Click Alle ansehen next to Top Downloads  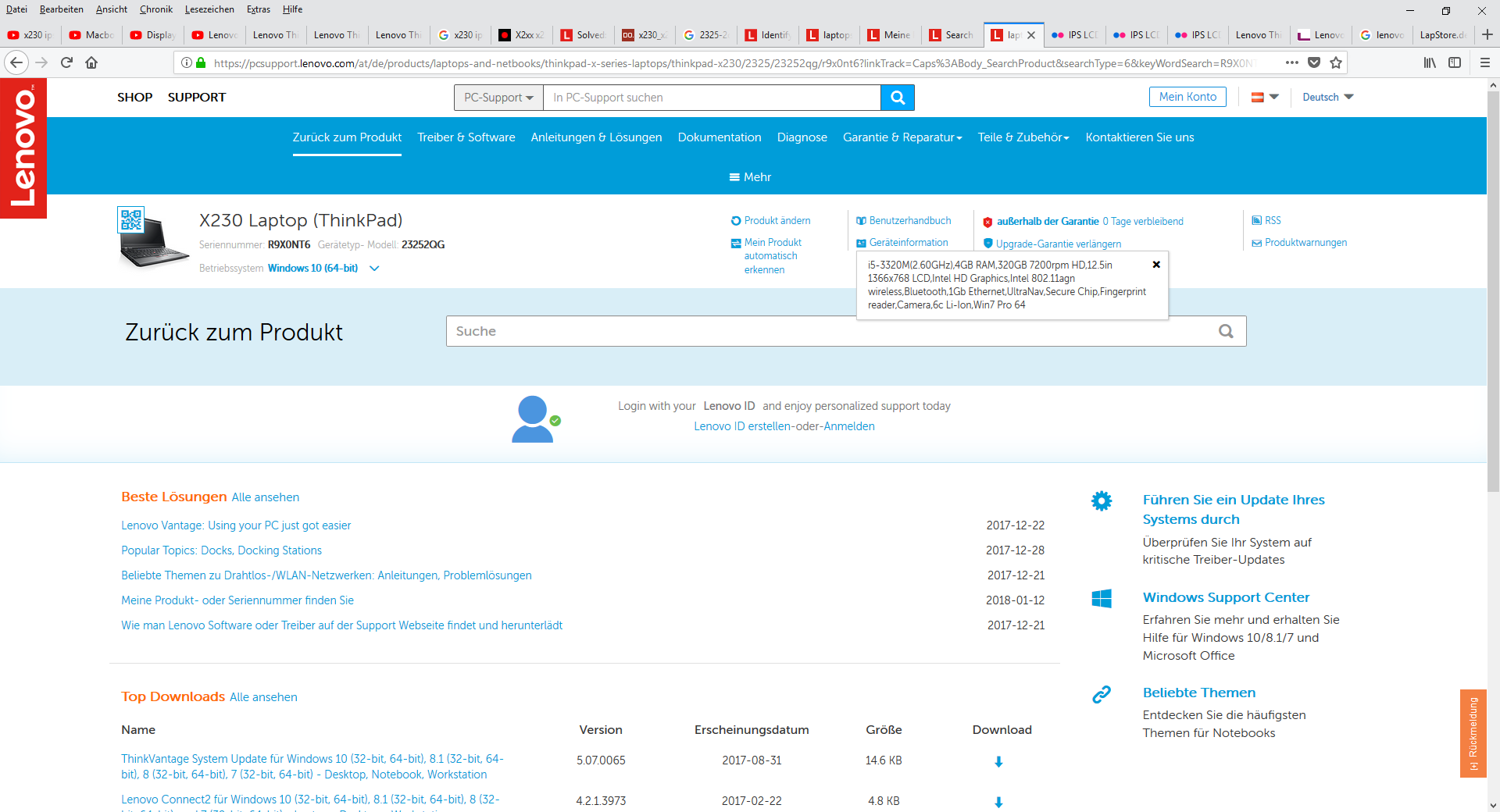click(263, 697)
